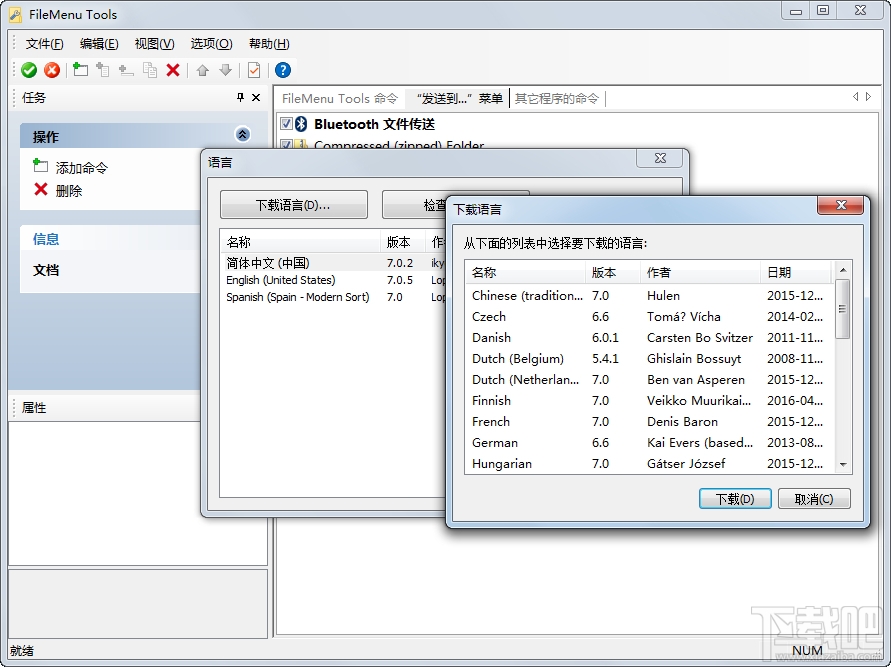The height and width of the screenshot is (667, 891).
Task: Sort the download list by 名称 column header
Action: [525, 272]
